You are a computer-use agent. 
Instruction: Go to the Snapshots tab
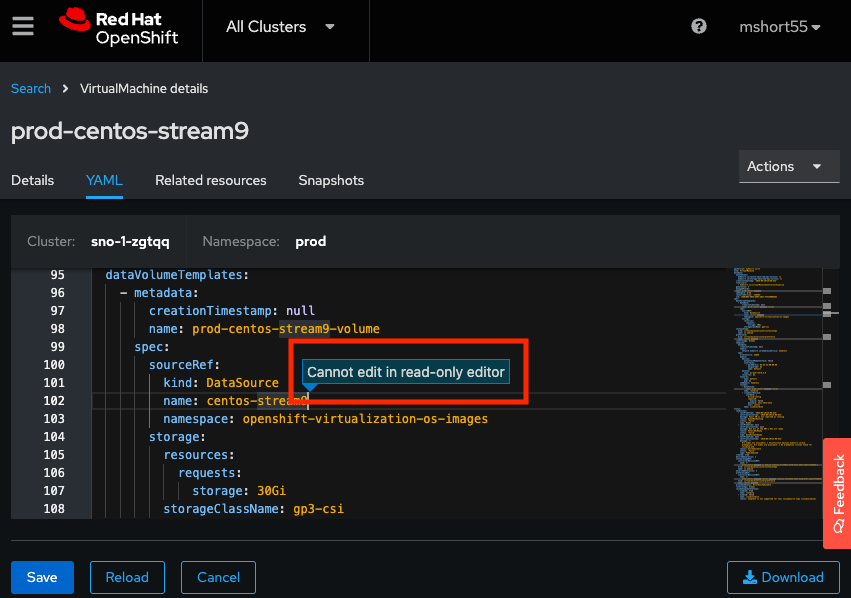(x=331, y=181)
